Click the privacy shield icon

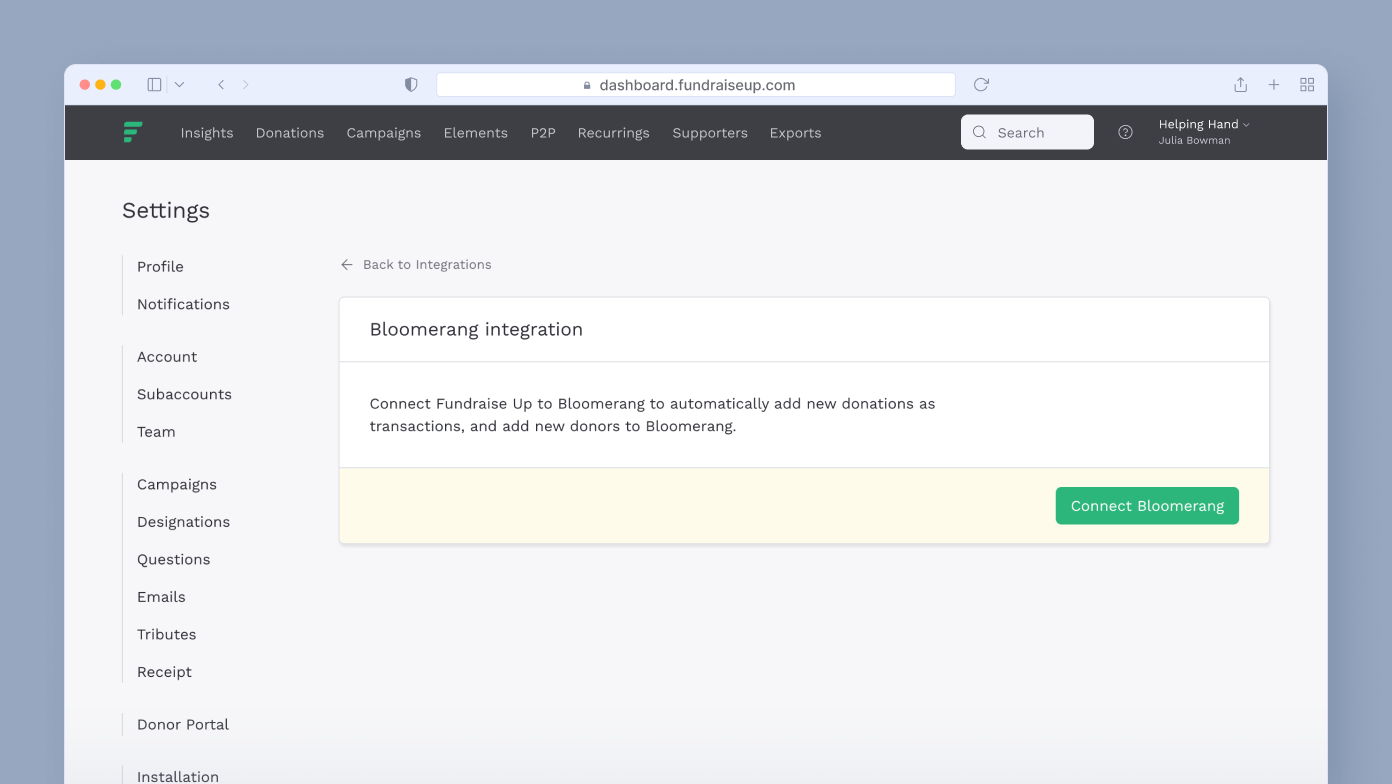[411, 85]
